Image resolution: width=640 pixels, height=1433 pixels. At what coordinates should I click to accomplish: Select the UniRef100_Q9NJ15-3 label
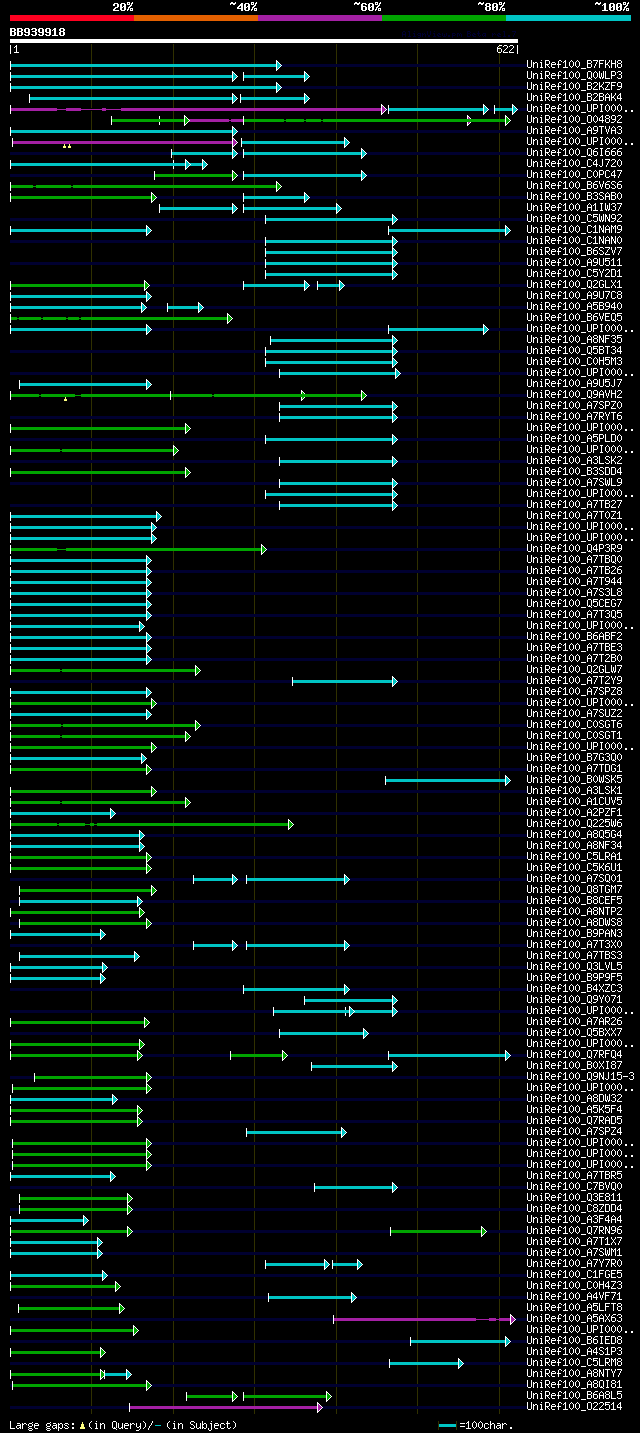click(580, 1077)
